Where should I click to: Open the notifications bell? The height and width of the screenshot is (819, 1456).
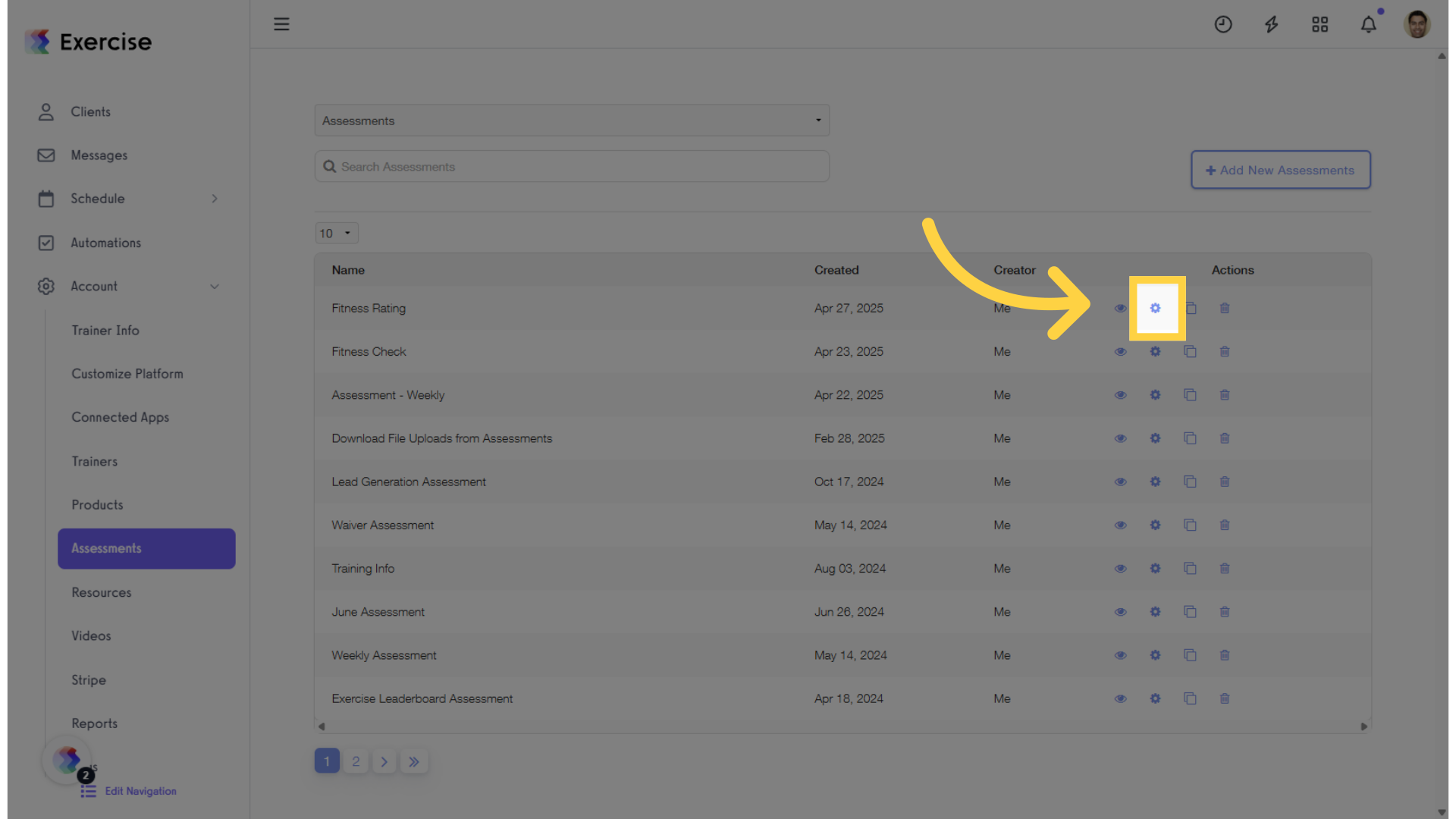(x=1369, y=24)
